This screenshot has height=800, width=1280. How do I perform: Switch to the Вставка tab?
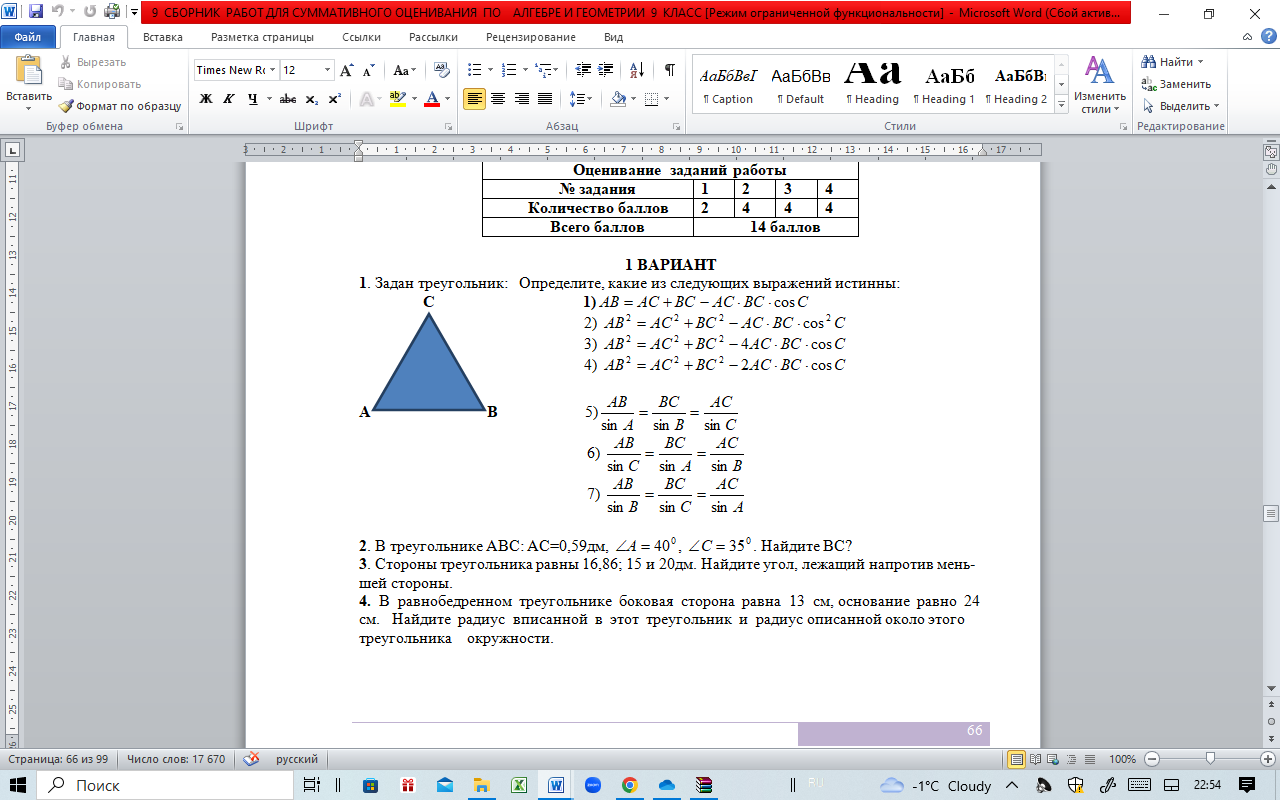(162, 37)
